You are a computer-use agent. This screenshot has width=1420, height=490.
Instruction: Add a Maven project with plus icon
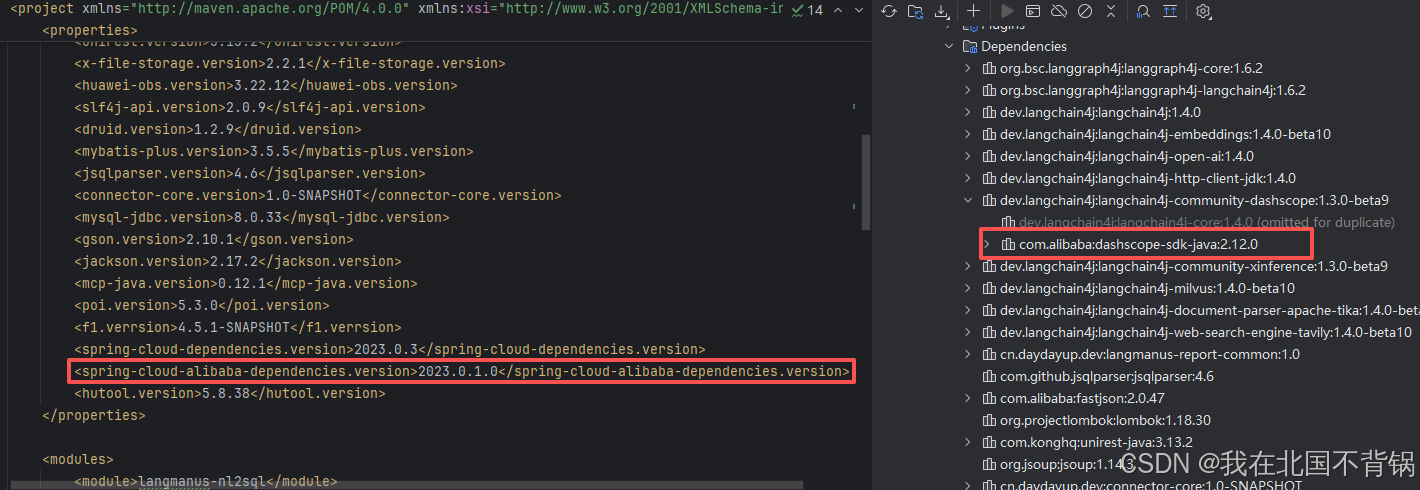point(974,11)
